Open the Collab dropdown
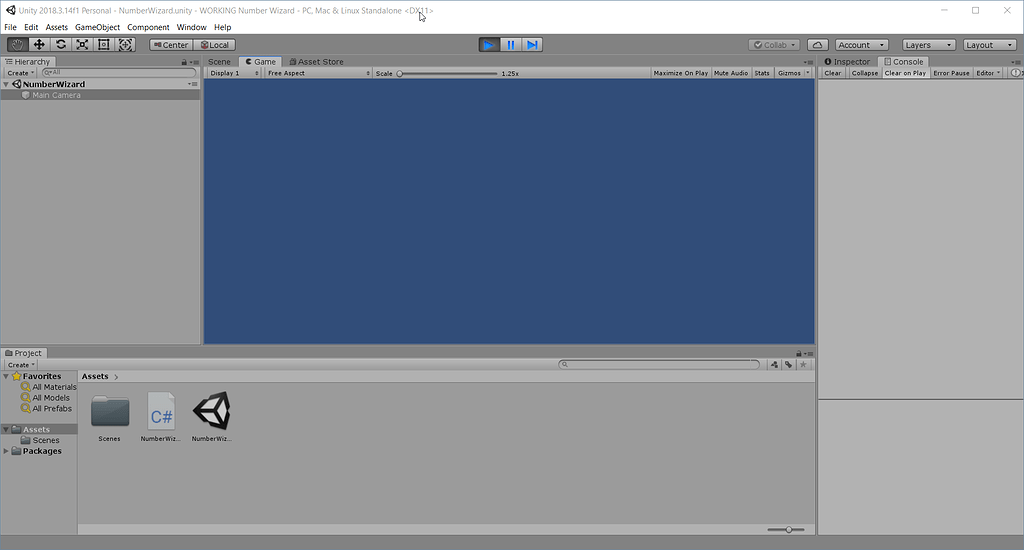This screenshot has height=550, width=1024. click(775, 45)
